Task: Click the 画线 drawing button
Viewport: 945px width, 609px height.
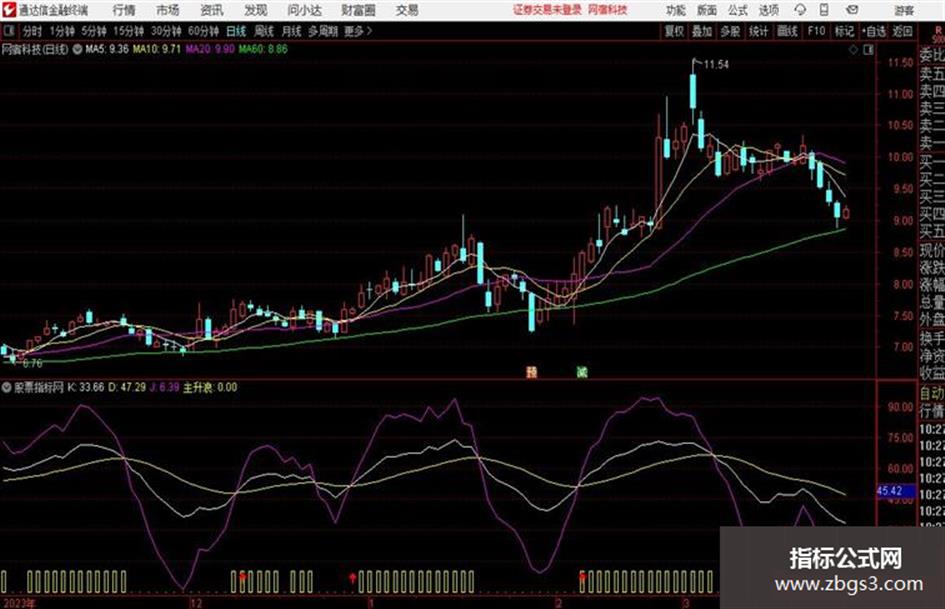Action: (x=787, y=31)
